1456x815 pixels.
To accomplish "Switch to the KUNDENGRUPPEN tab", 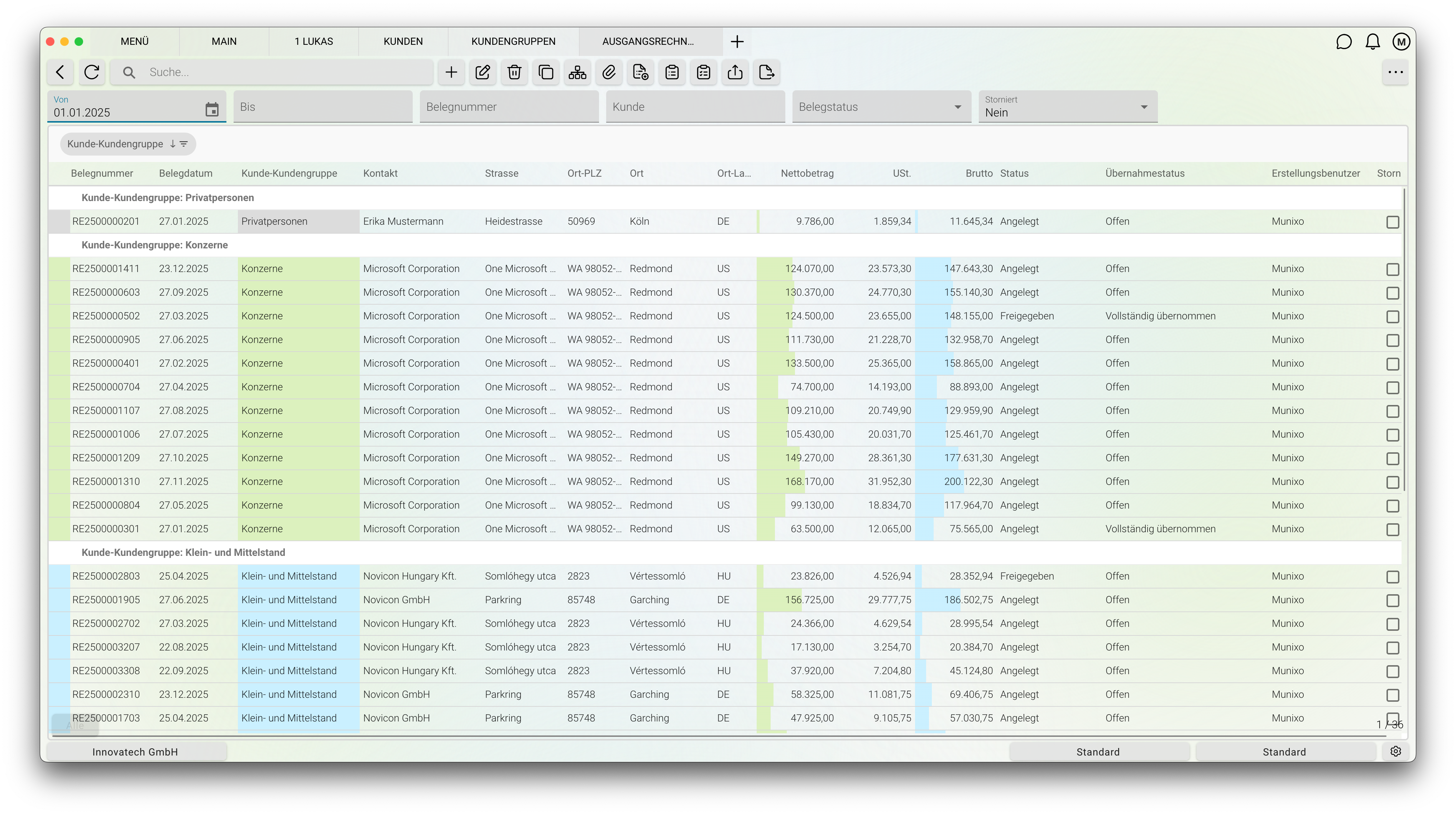I will 513,42.
